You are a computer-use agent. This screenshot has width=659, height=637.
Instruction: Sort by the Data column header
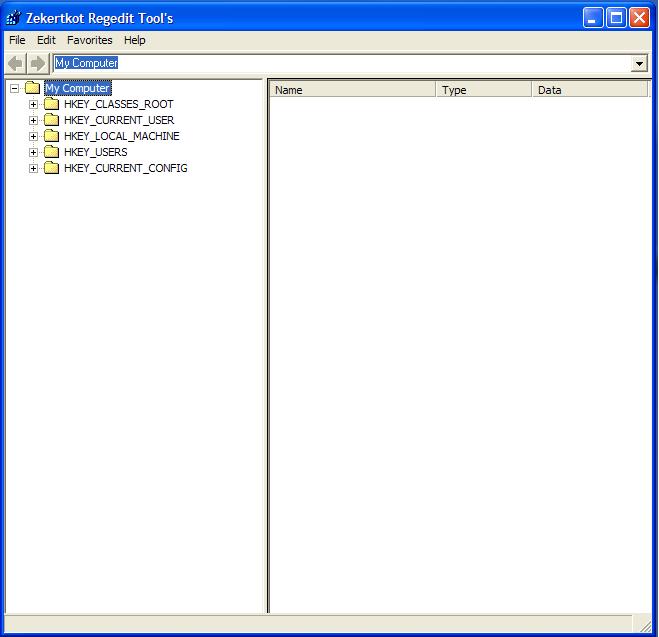590,89
